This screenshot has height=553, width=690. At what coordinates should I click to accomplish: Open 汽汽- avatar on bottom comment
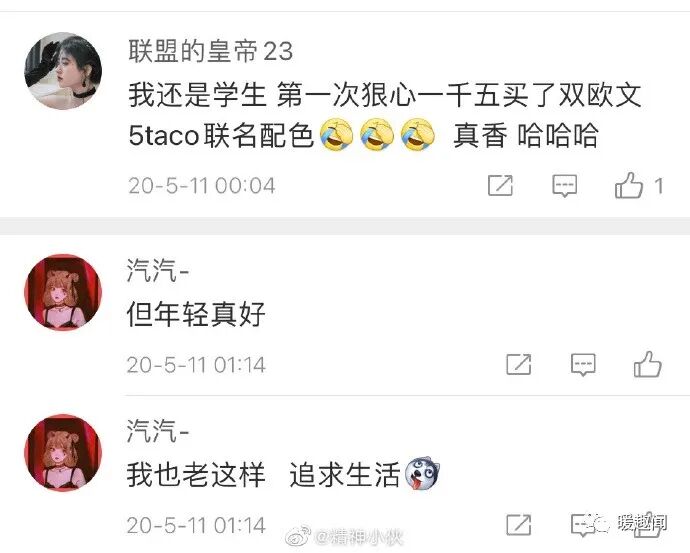pyautogui.click(x=63, y=453)
